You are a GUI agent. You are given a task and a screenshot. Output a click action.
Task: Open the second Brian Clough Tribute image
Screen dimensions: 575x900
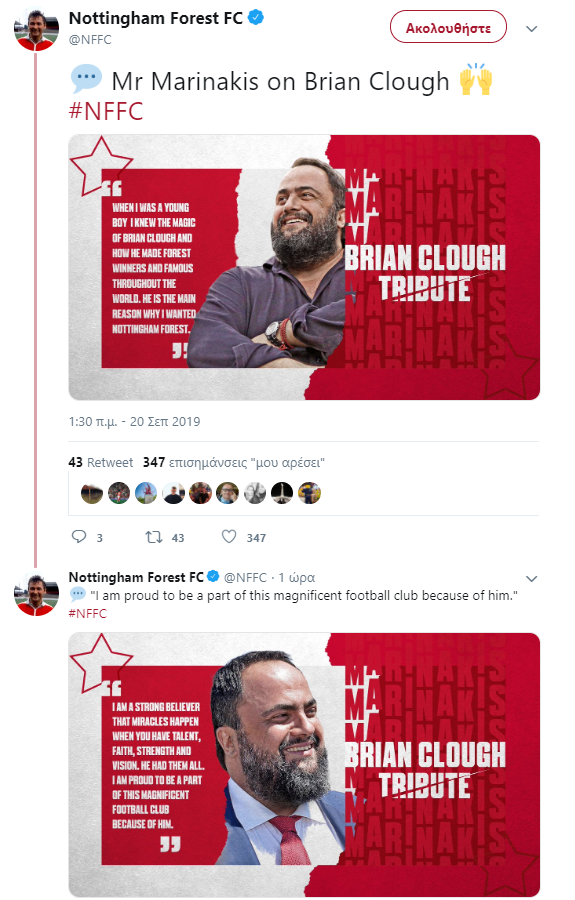(x=304, y=765)
